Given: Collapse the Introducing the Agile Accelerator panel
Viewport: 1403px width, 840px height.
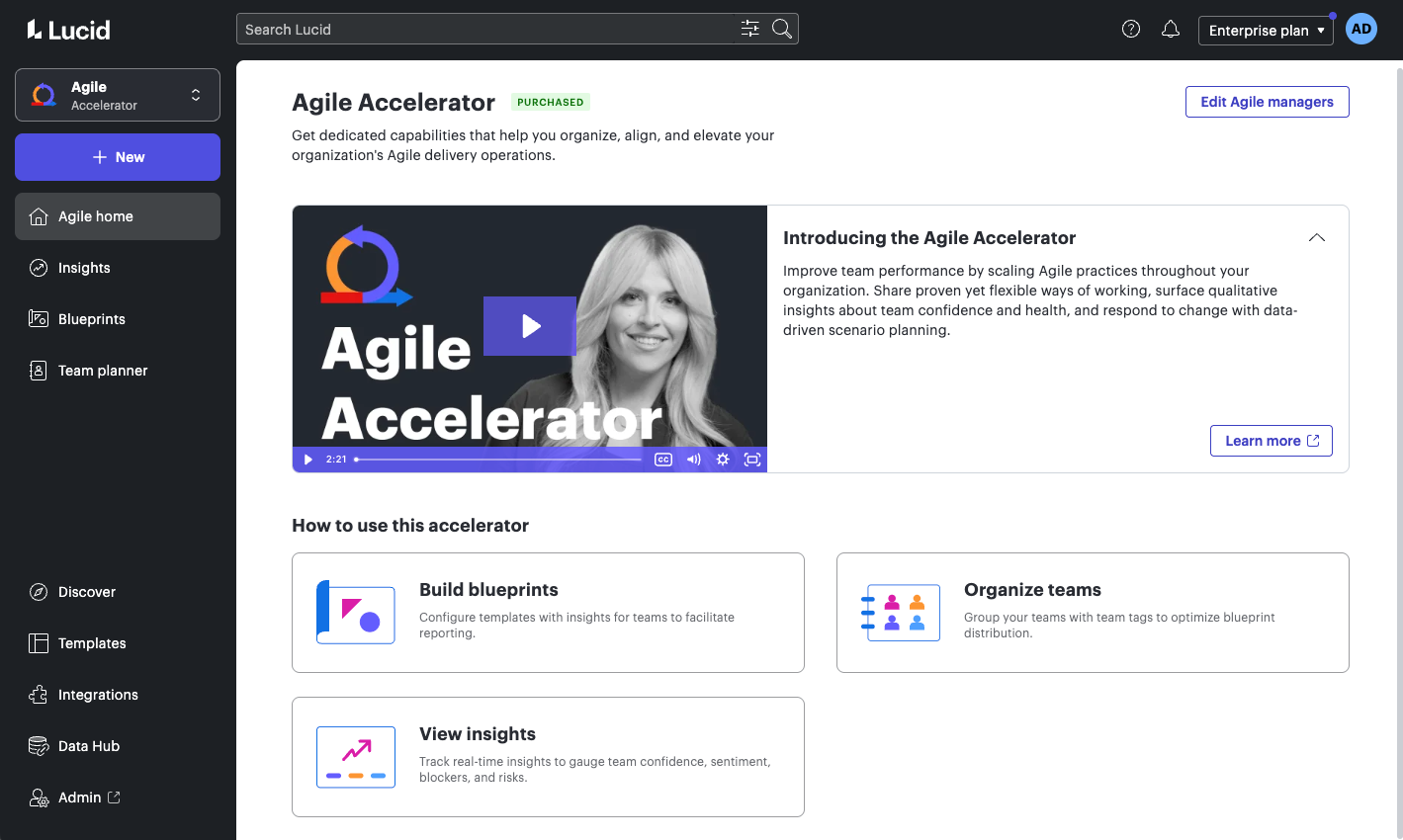Looking at the screenshot, I should pyautogui.click(x=1317, y=237).
